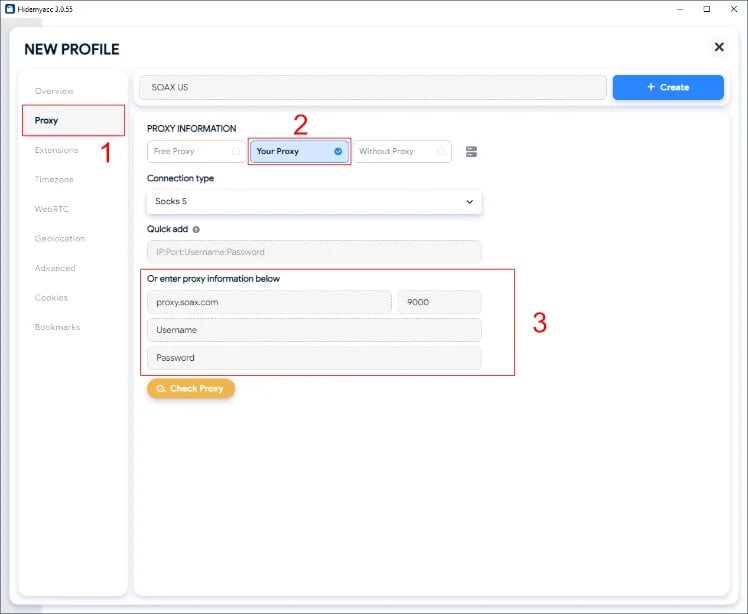Click the Quick add help icon
The image size is (748, 614).
pyautogui.click(x=196, y=229)
